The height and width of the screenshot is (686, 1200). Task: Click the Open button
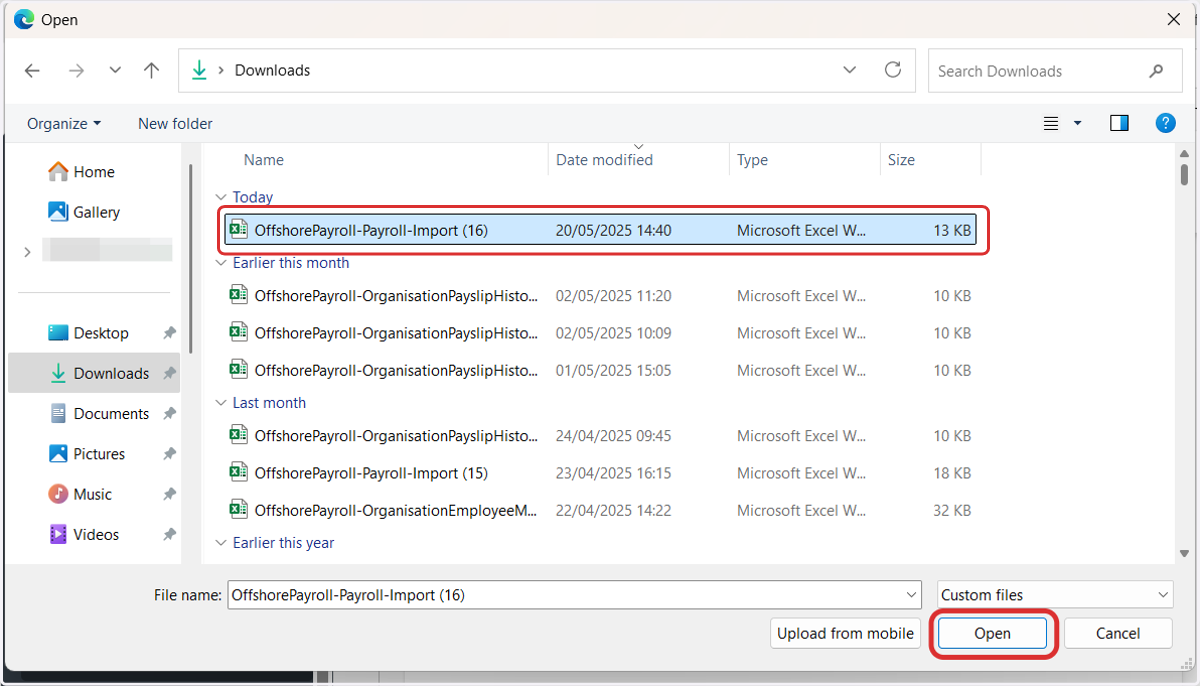click(993, 633)
